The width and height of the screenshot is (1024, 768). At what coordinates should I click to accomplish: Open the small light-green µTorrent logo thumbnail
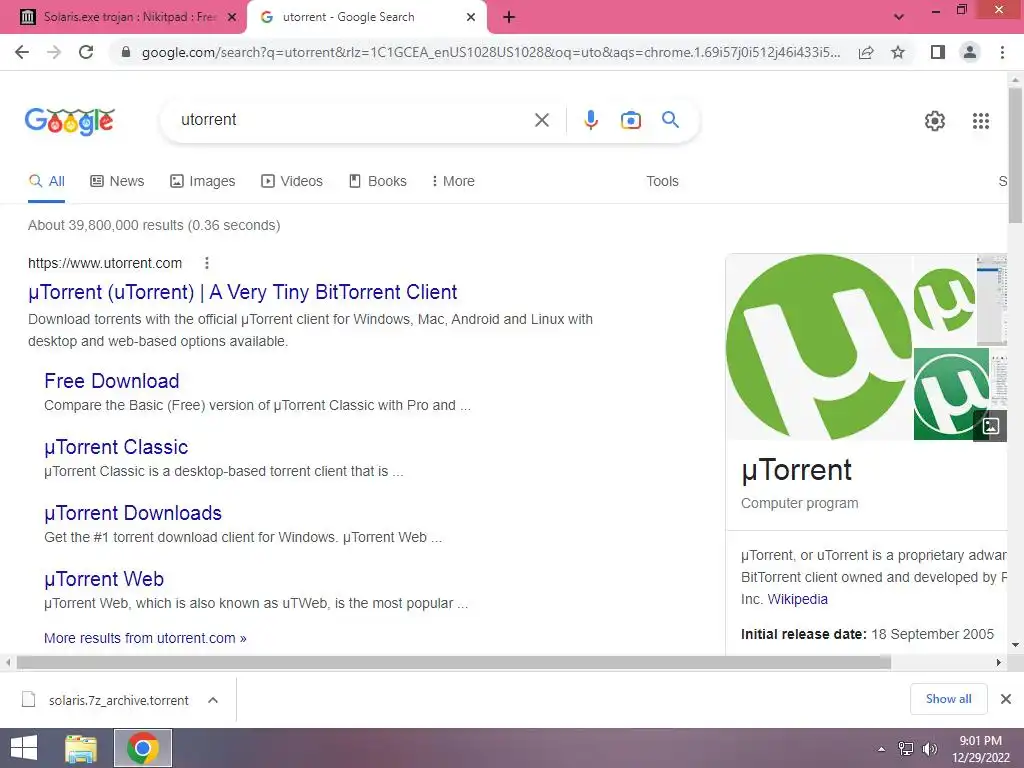pos(944,300)
